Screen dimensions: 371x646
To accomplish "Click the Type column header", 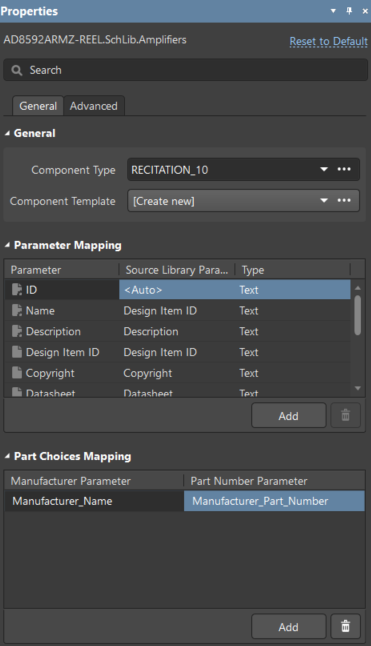I will (293, 270).
